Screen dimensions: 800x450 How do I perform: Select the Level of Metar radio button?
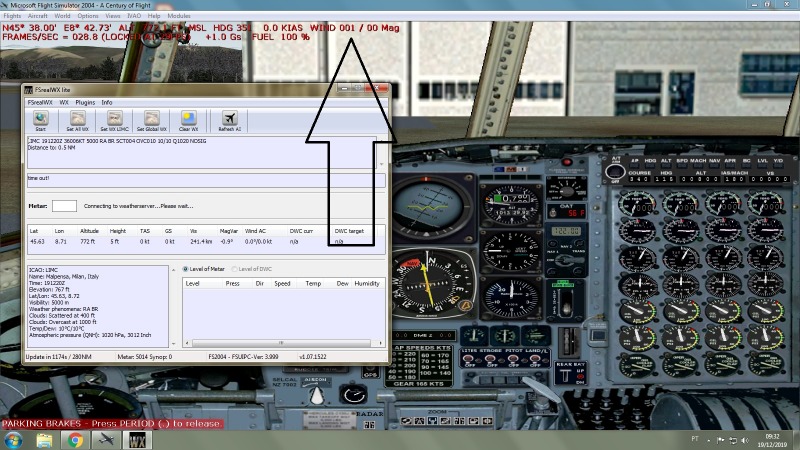tap(186, 269)
